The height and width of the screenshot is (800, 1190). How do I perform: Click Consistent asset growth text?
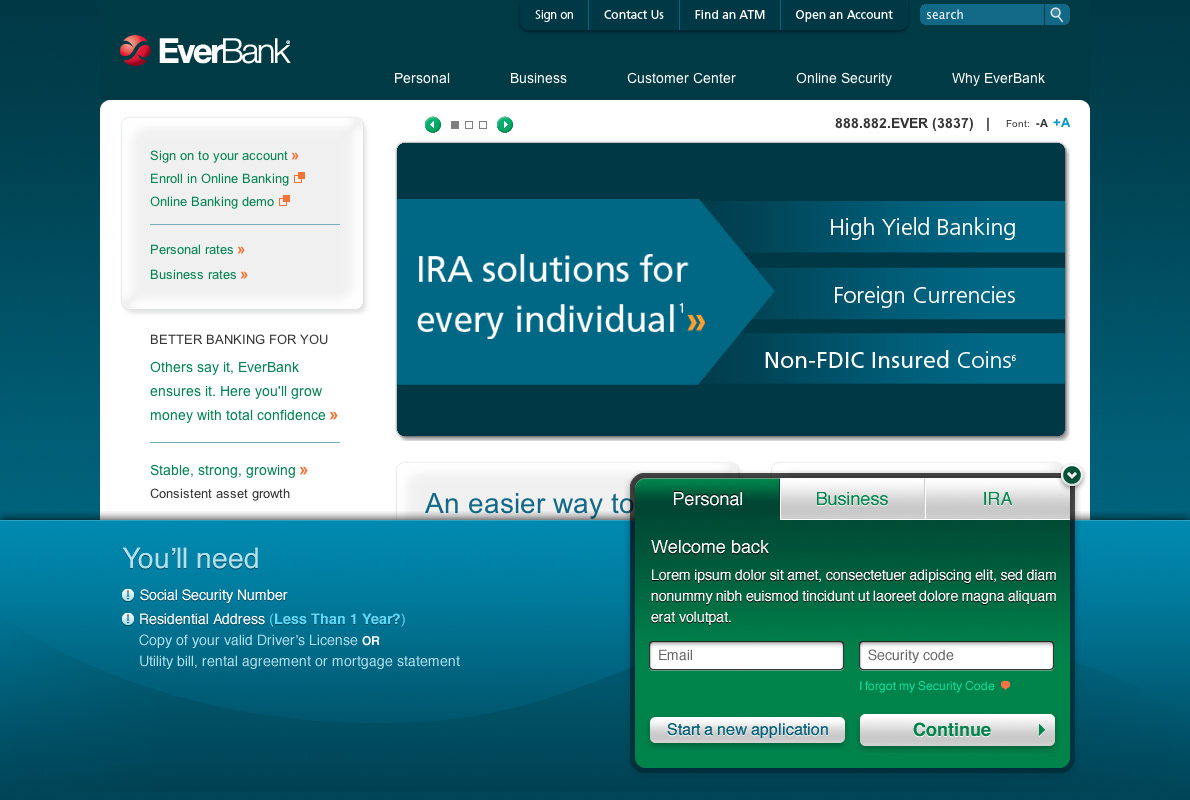pyautogui.click(x=220, y=493)
